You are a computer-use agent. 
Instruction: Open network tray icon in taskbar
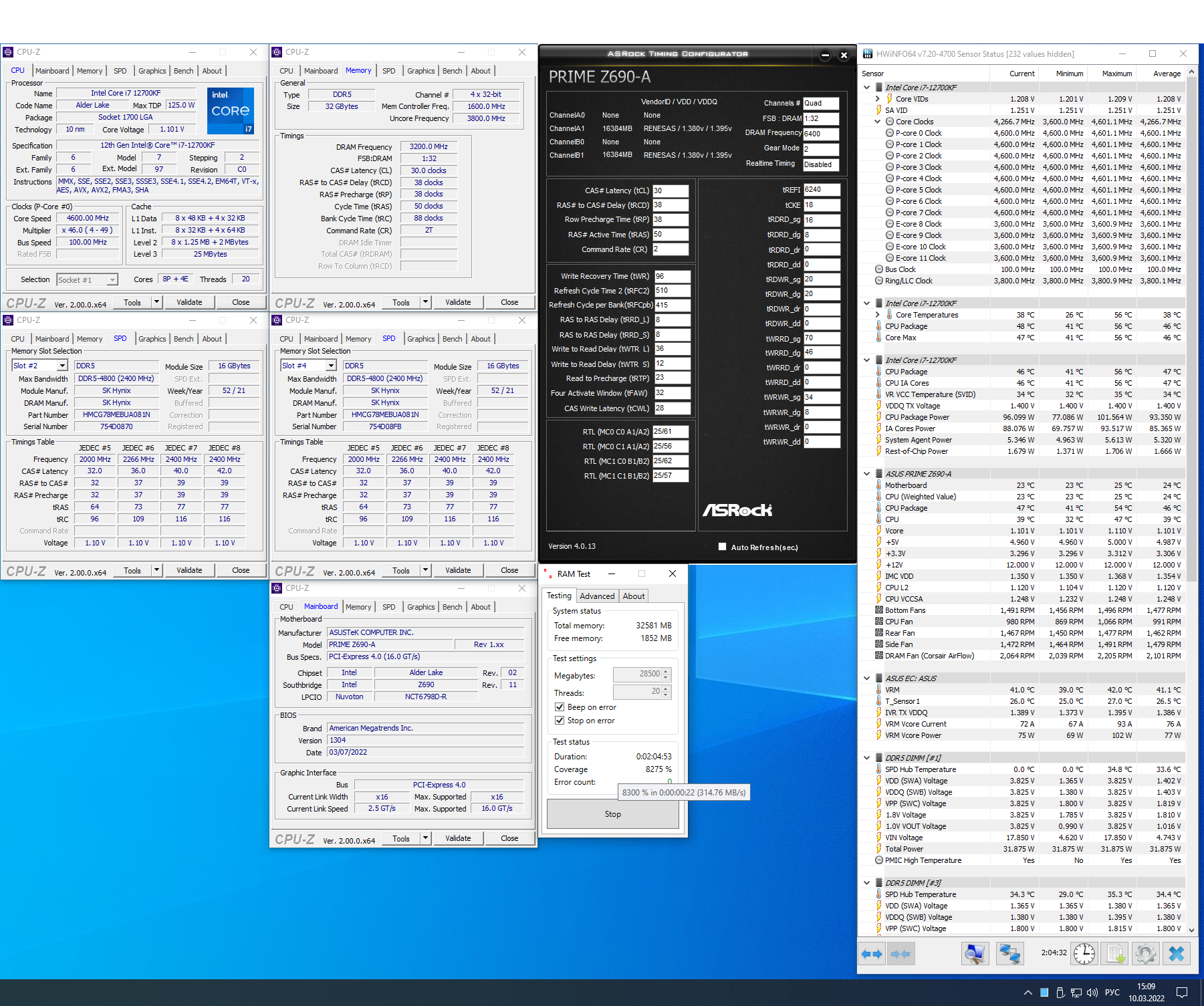point(1076,993)
